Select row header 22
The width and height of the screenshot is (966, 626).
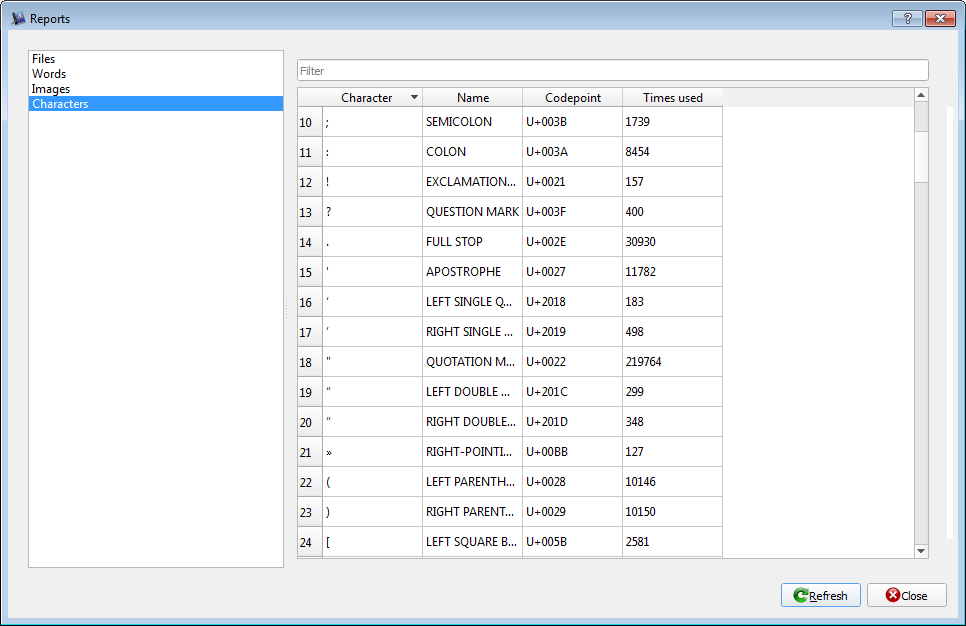click(310, 482)
